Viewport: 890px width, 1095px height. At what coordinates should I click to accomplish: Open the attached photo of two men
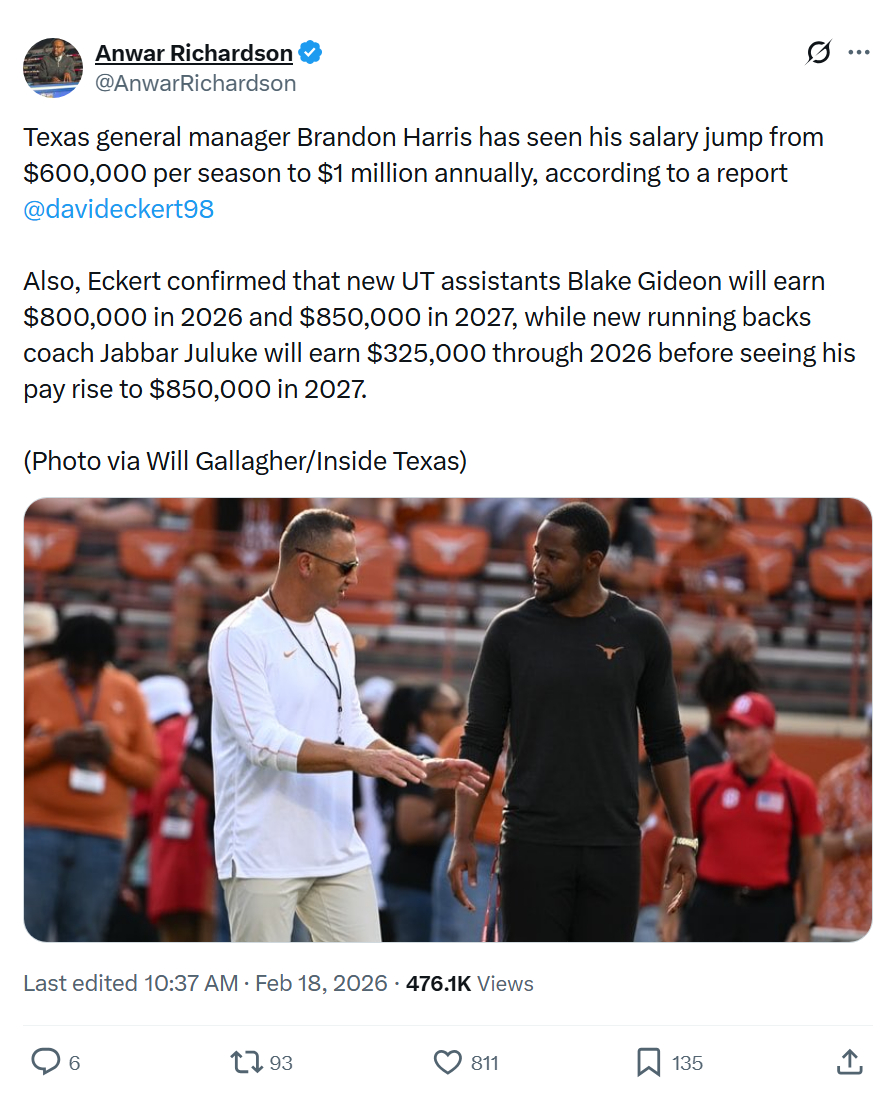(447, 719)
